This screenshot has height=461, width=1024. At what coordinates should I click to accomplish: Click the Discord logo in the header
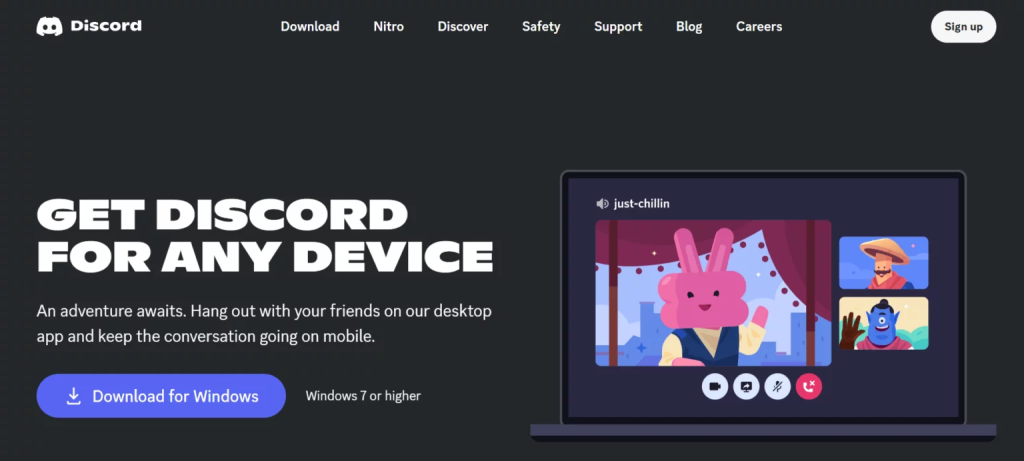click(89, 26)
